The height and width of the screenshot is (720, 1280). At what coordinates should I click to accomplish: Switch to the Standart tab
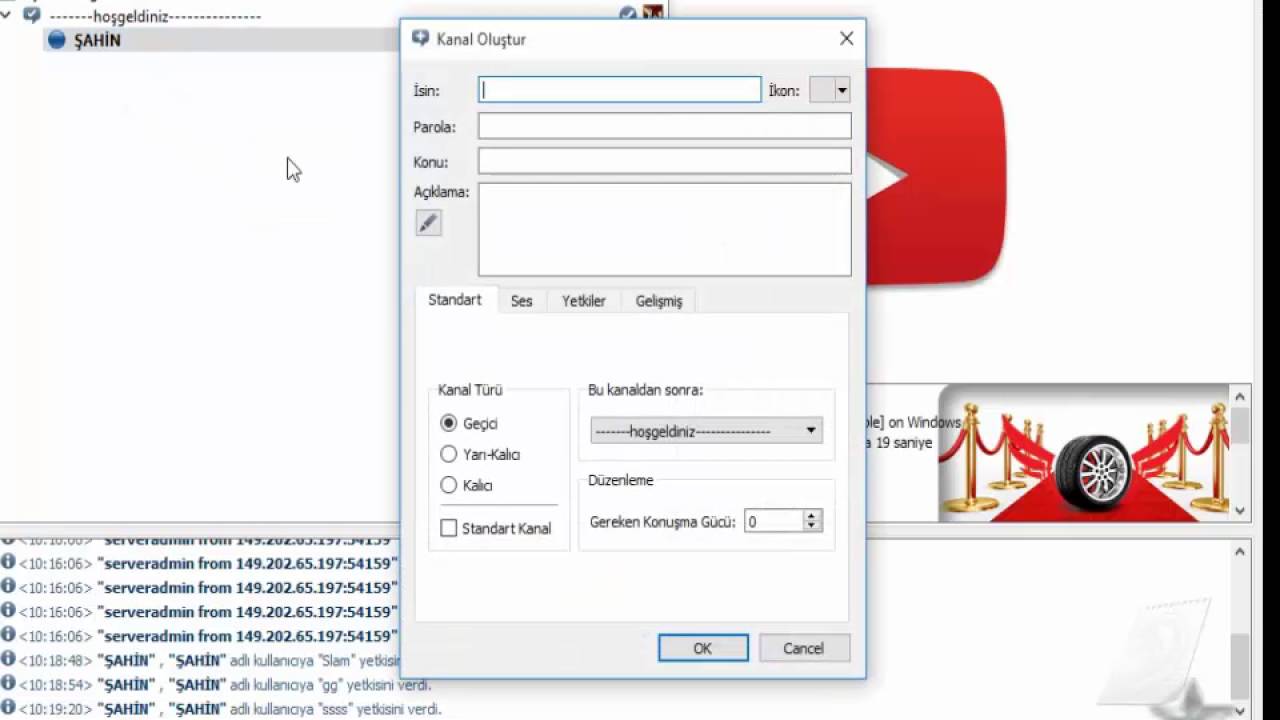pos(455,300)
